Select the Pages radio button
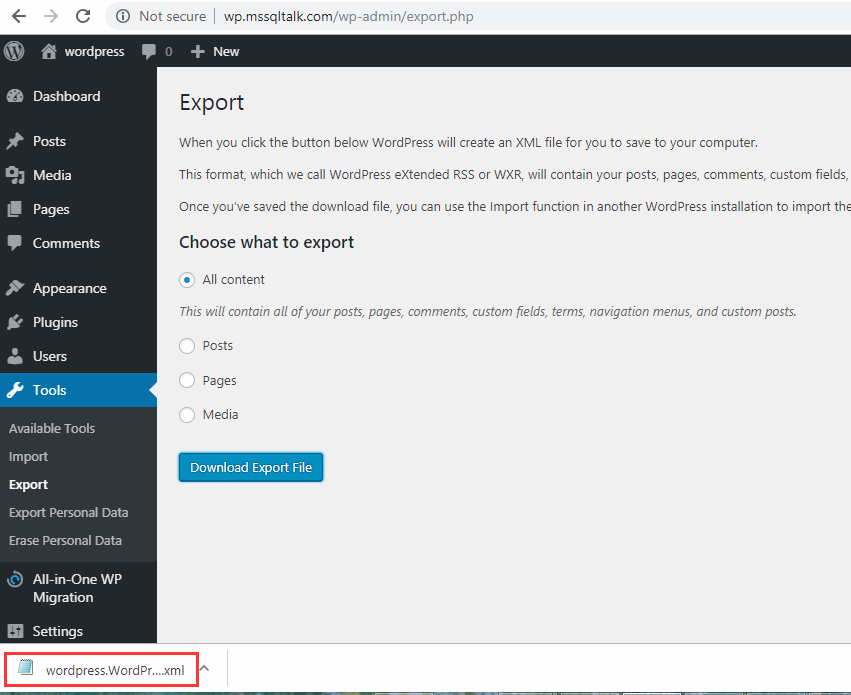Screen dimensions: 851x695 coord(187,380)
